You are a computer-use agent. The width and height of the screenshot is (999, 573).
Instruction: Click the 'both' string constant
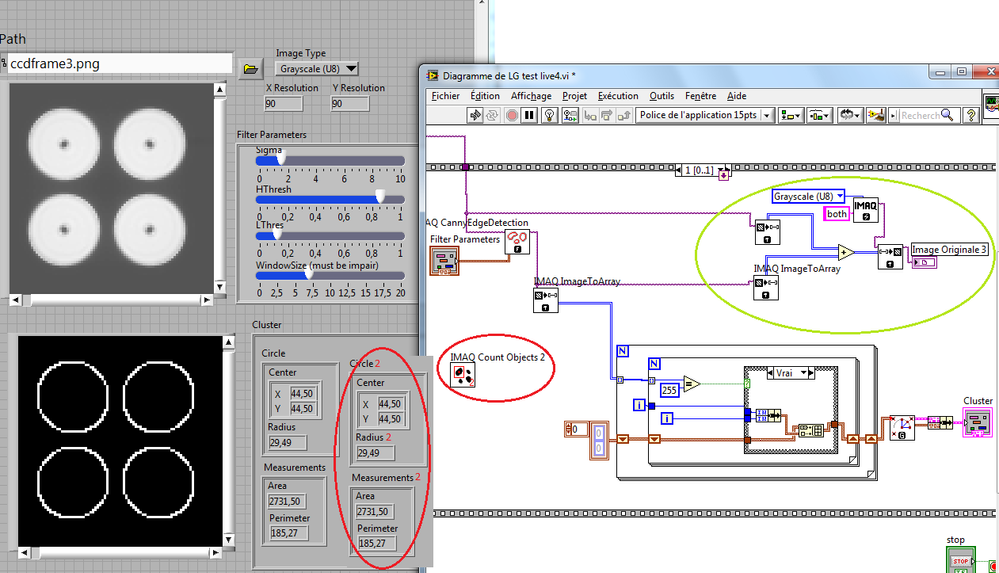[x=837, y=214]
